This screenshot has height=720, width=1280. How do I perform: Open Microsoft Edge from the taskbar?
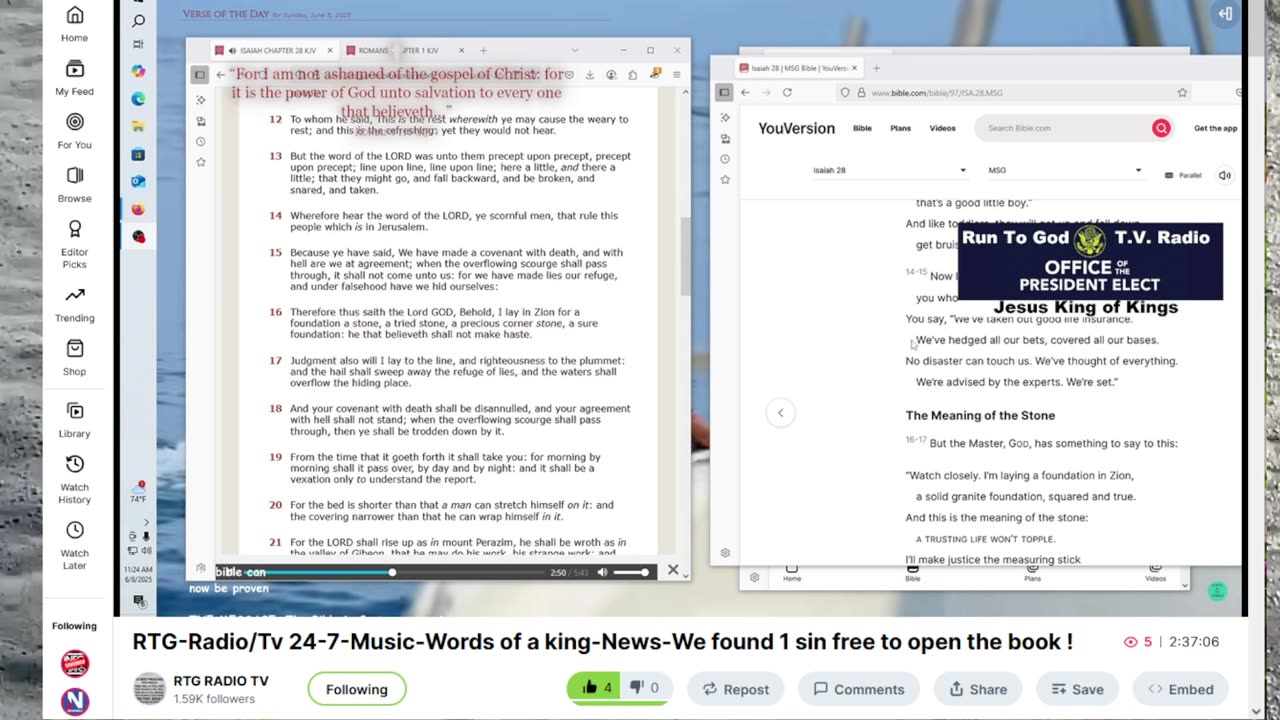(139, 99)
